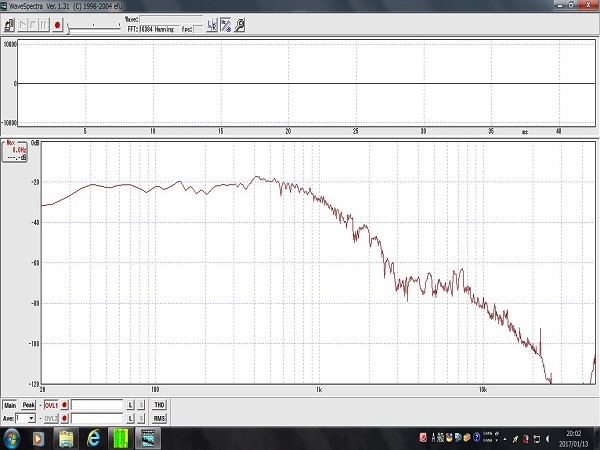Toggle the OVL1 overlay button

coord(51,404)
